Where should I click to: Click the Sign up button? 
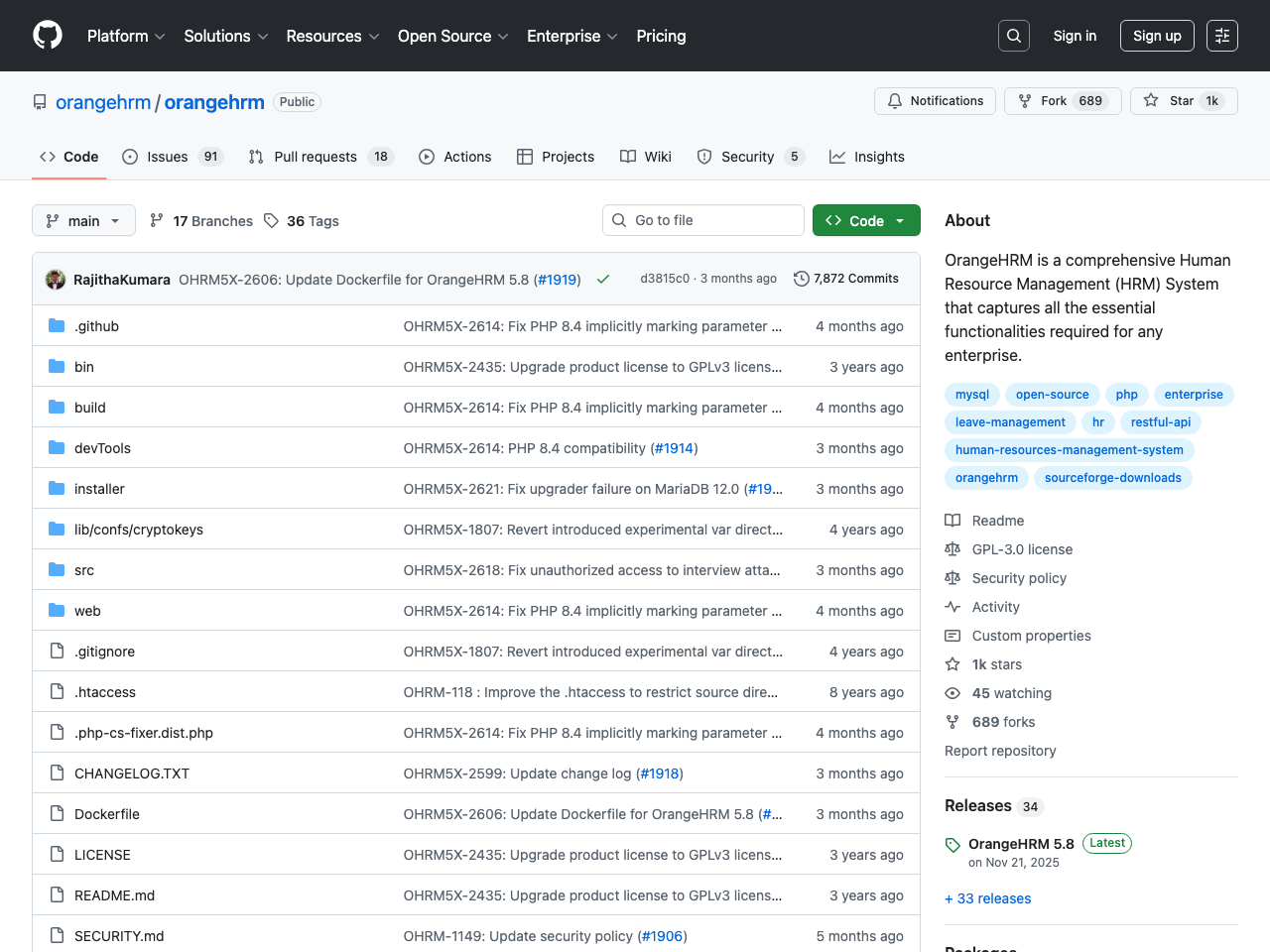tap(1157, 35)
